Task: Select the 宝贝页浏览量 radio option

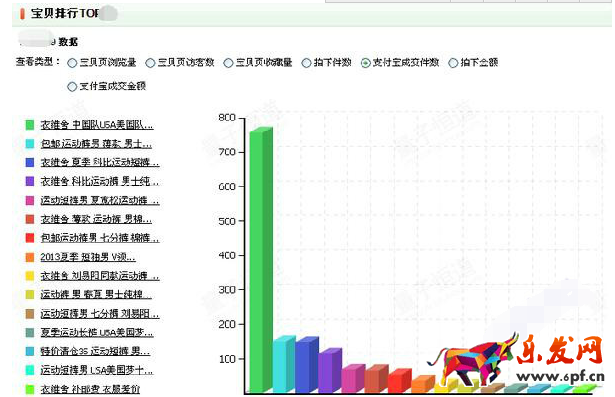Action: point(72,63)
